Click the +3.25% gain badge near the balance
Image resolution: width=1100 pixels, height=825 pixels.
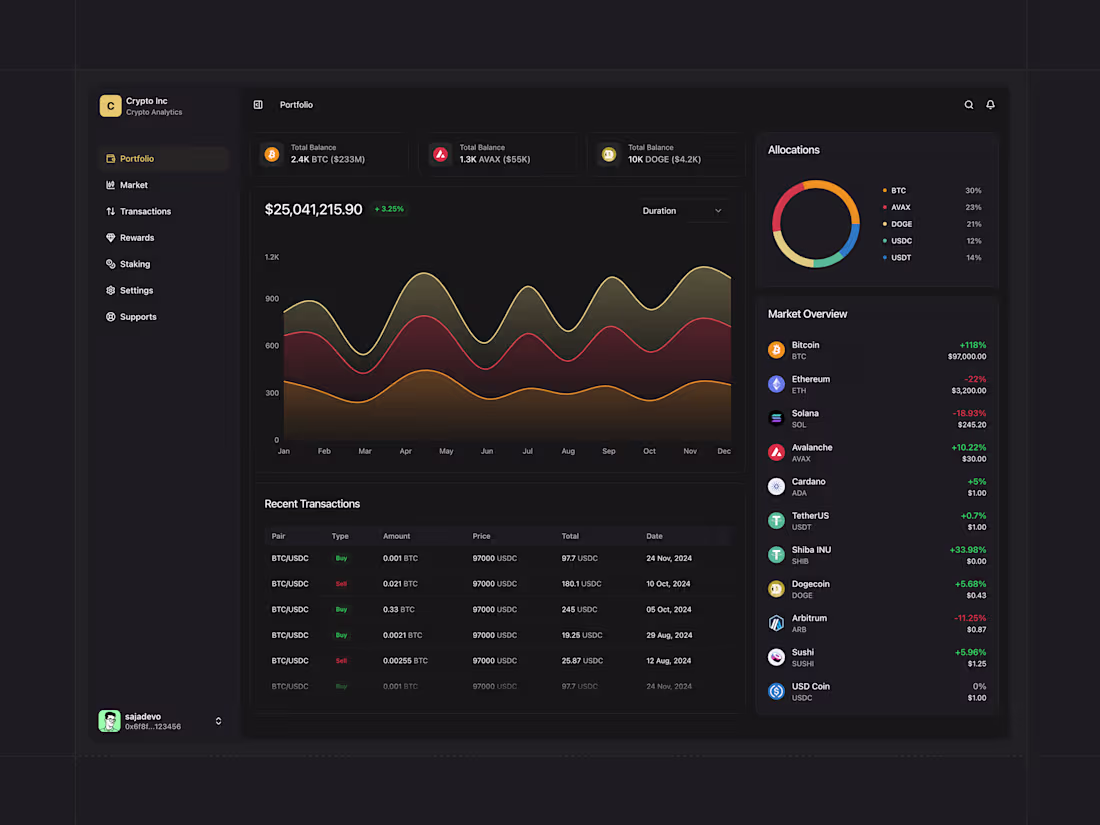(389, 209)
